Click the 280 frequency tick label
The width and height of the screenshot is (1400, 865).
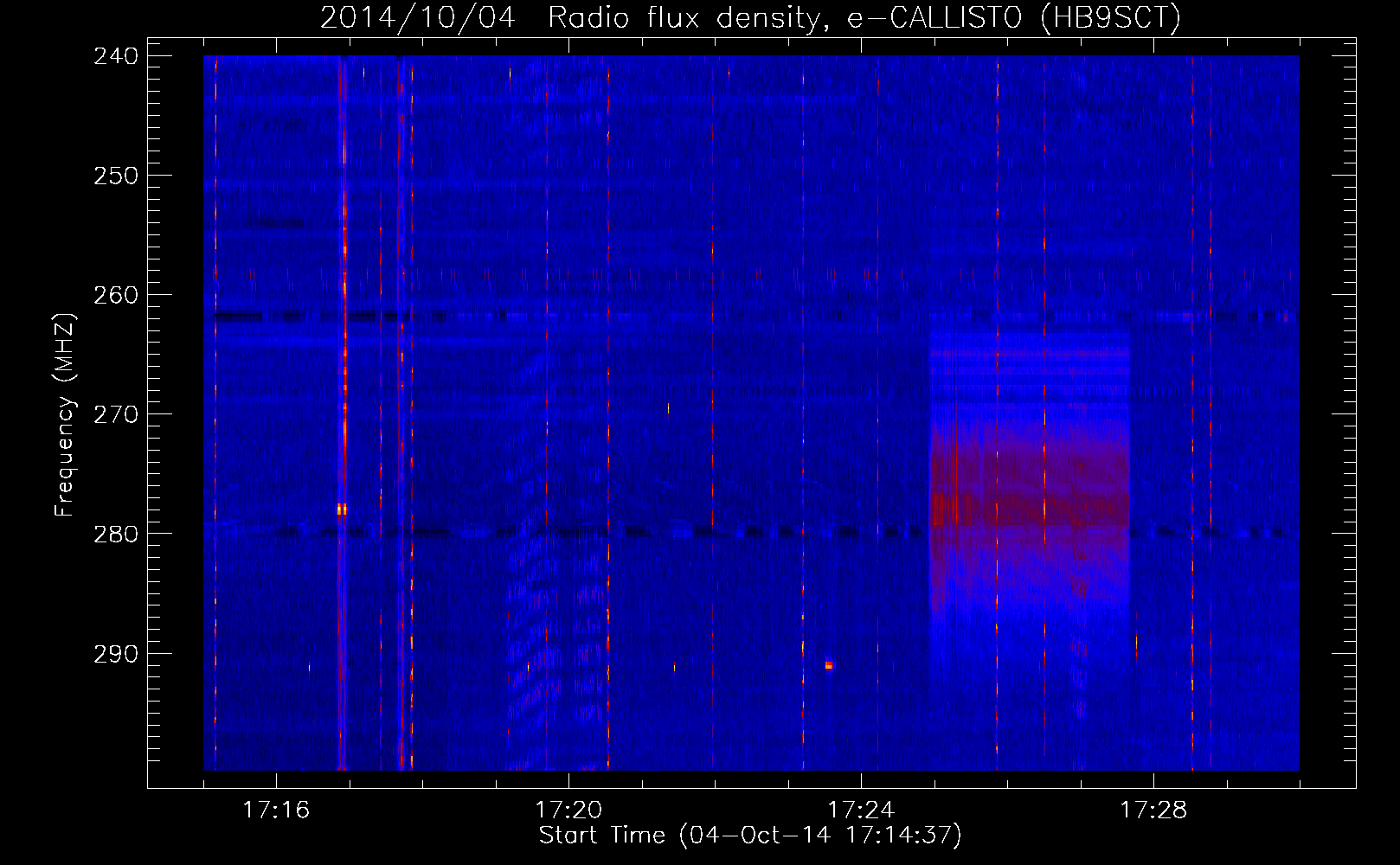pos(116,534)
